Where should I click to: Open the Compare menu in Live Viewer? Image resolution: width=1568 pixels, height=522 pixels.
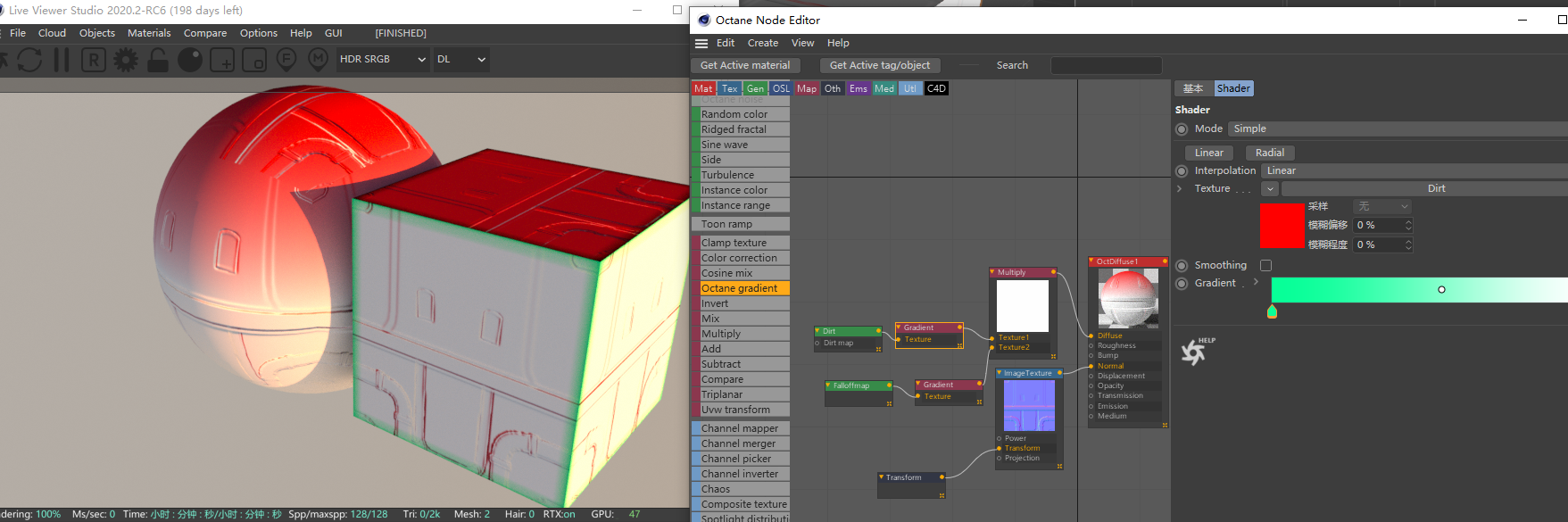tap(205, 33)
